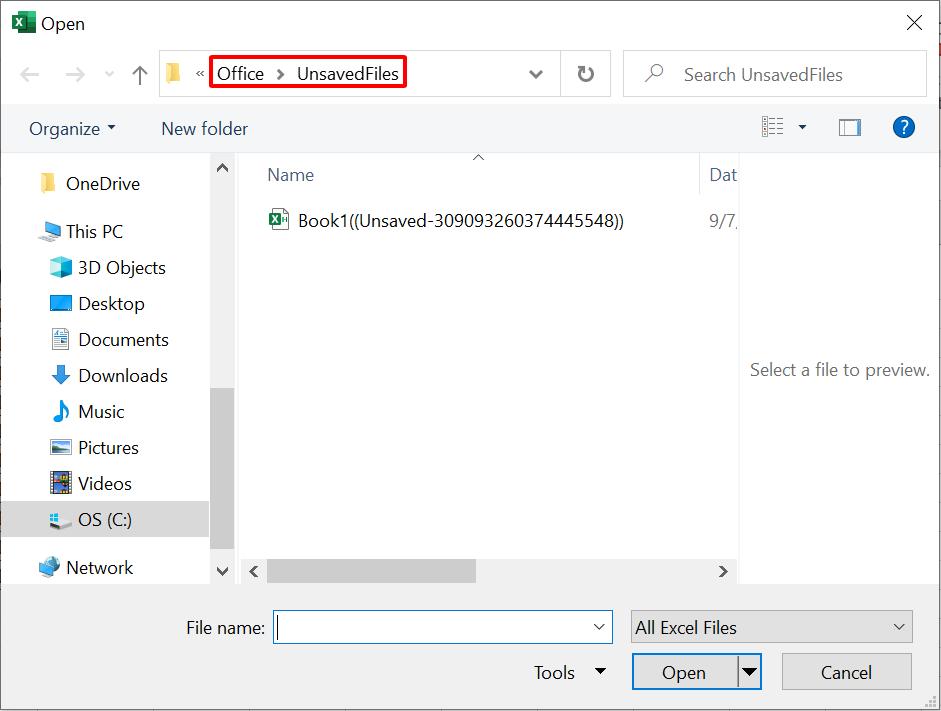The height and width of the screenshot is (711, 941).
Task: Expand the address bar history dropdown
Action: click(536, 75)
